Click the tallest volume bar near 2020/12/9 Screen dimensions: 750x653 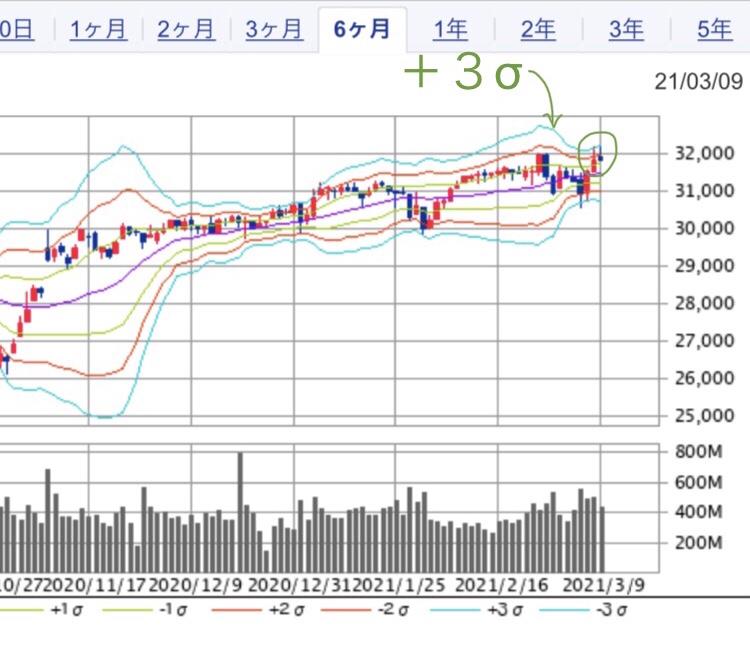tap(240, 510)
